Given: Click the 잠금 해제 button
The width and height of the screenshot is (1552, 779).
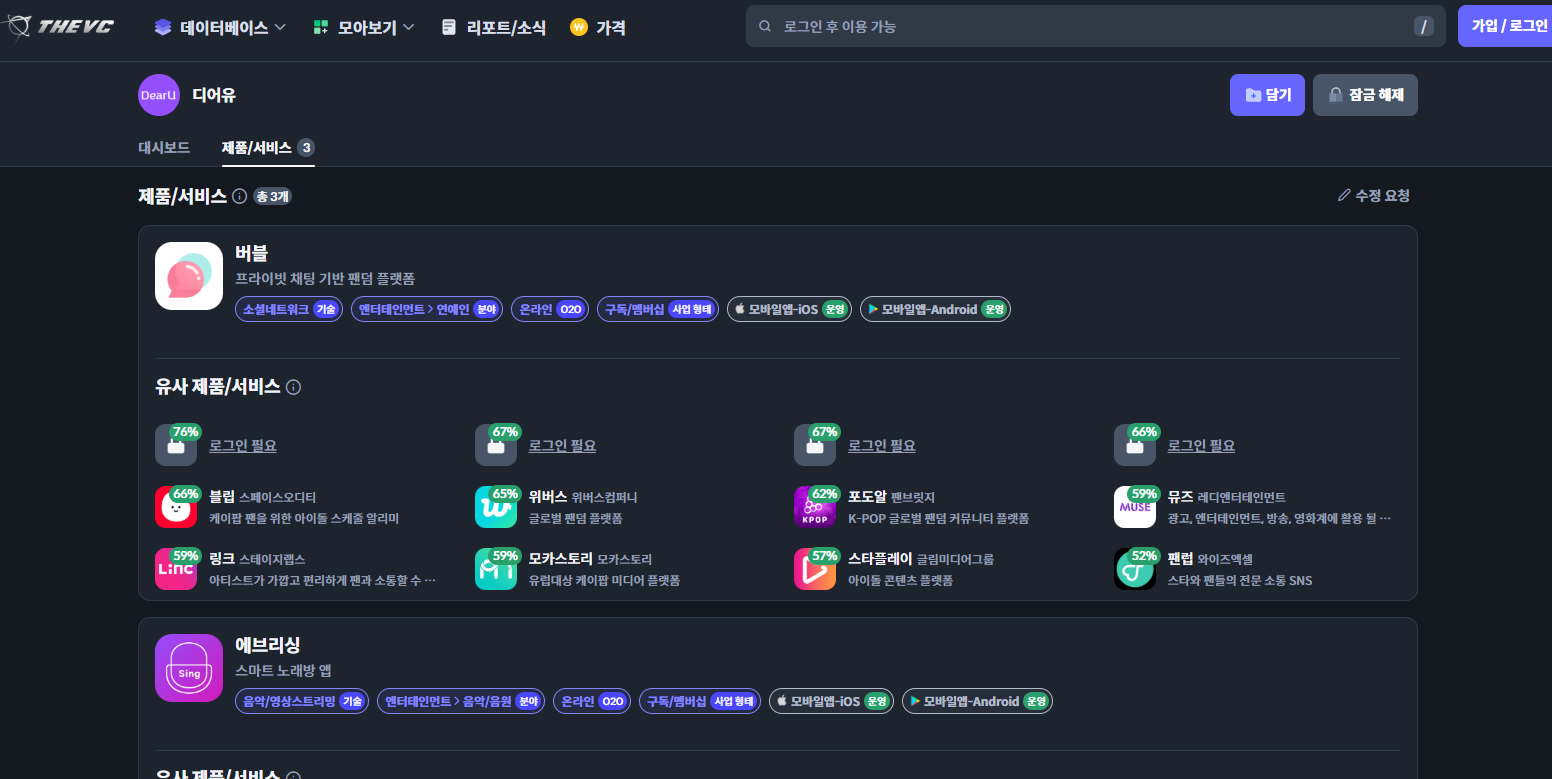Looking at the screenshot, I should (1365, 95).
